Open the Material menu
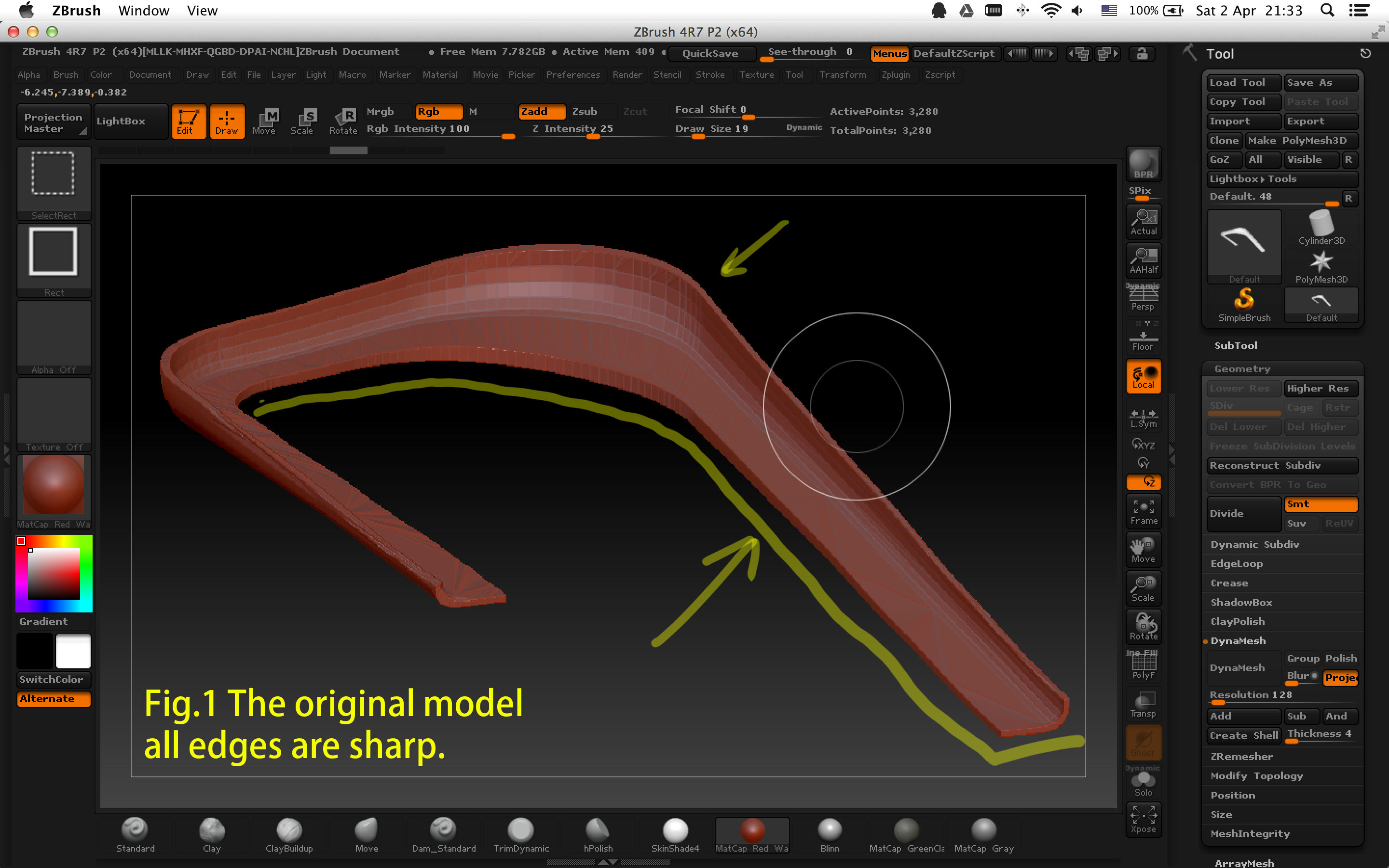This screenshot has width=1389, height=868. pyautogui.click(x=440, y=75)
